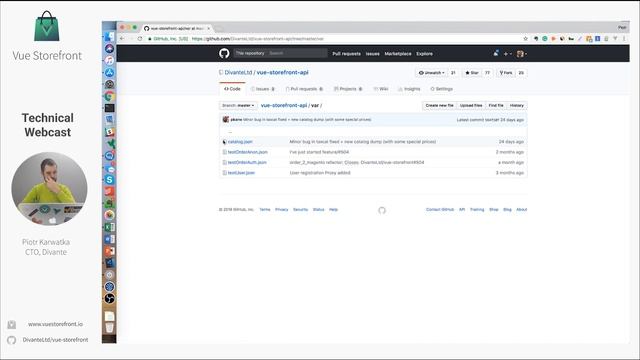
Task: Open the catalog.json file
Action: 240,142
